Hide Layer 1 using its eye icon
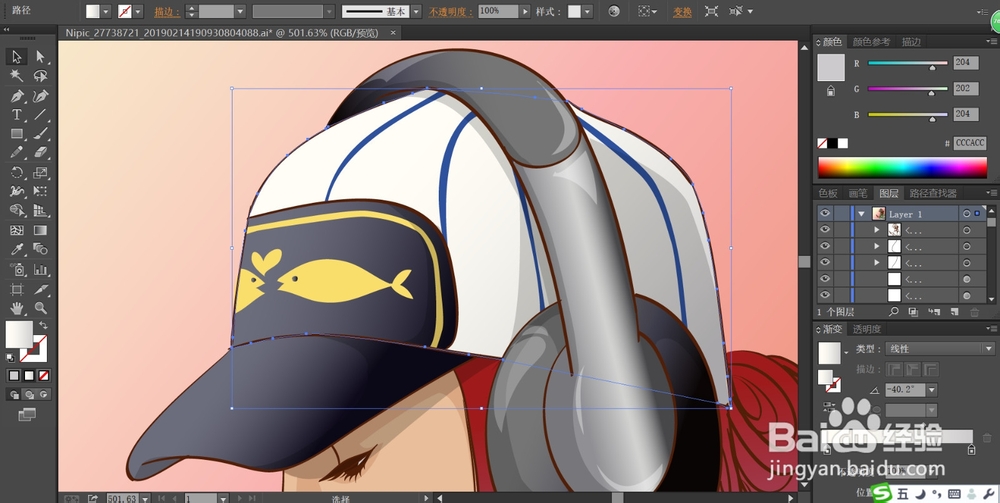 tap(825, 214)
